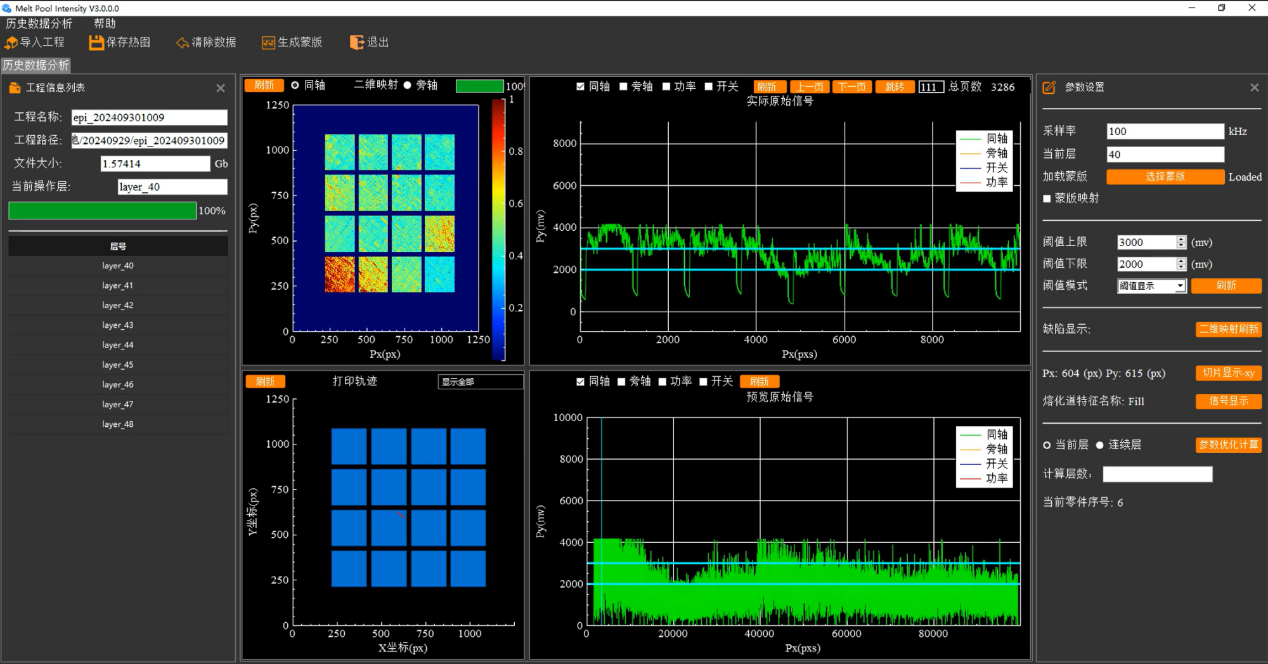
Task: Click the 文件大小 field showing 1.57414
Action: pyautogui.click(x=155, y=164)
